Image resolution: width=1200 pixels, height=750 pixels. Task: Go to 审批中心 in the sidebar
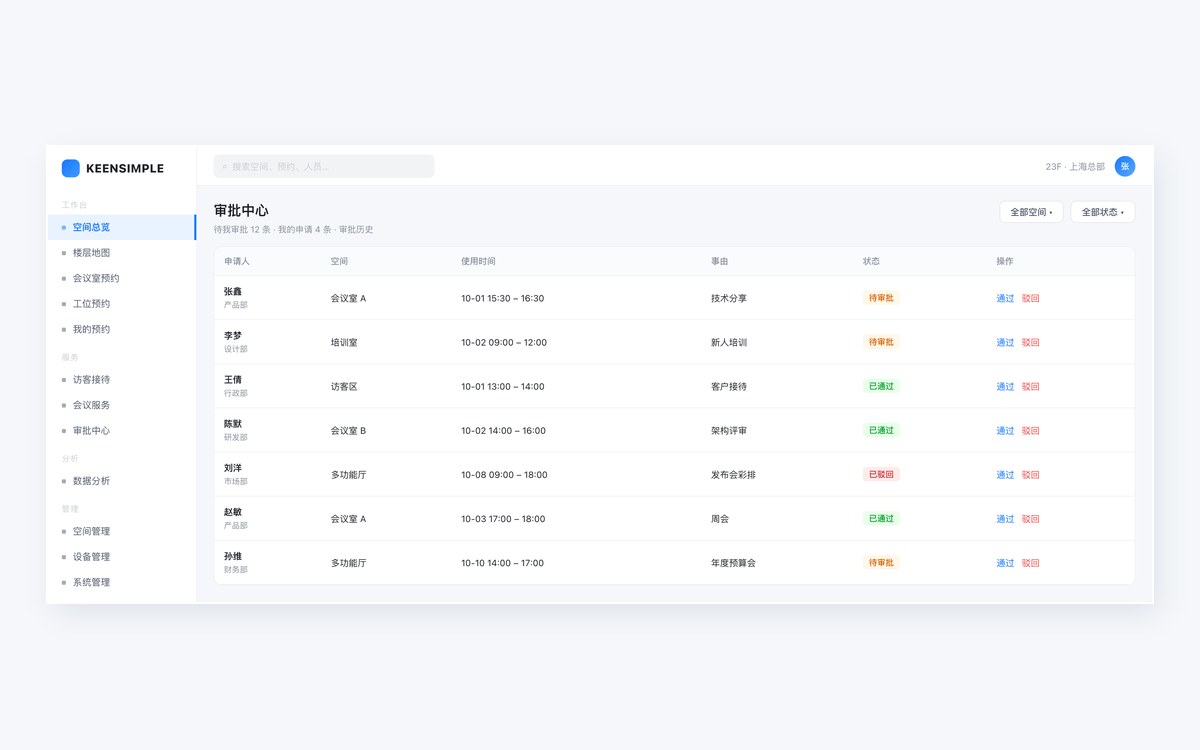click(121, 431)
